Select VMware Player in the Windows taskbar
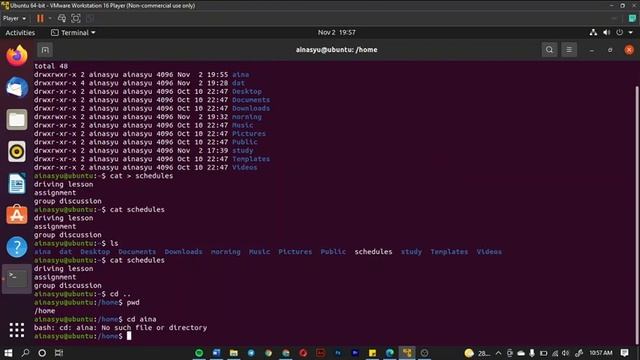The image size is (640, 360). pyautogui.click(x=407, y=353)
